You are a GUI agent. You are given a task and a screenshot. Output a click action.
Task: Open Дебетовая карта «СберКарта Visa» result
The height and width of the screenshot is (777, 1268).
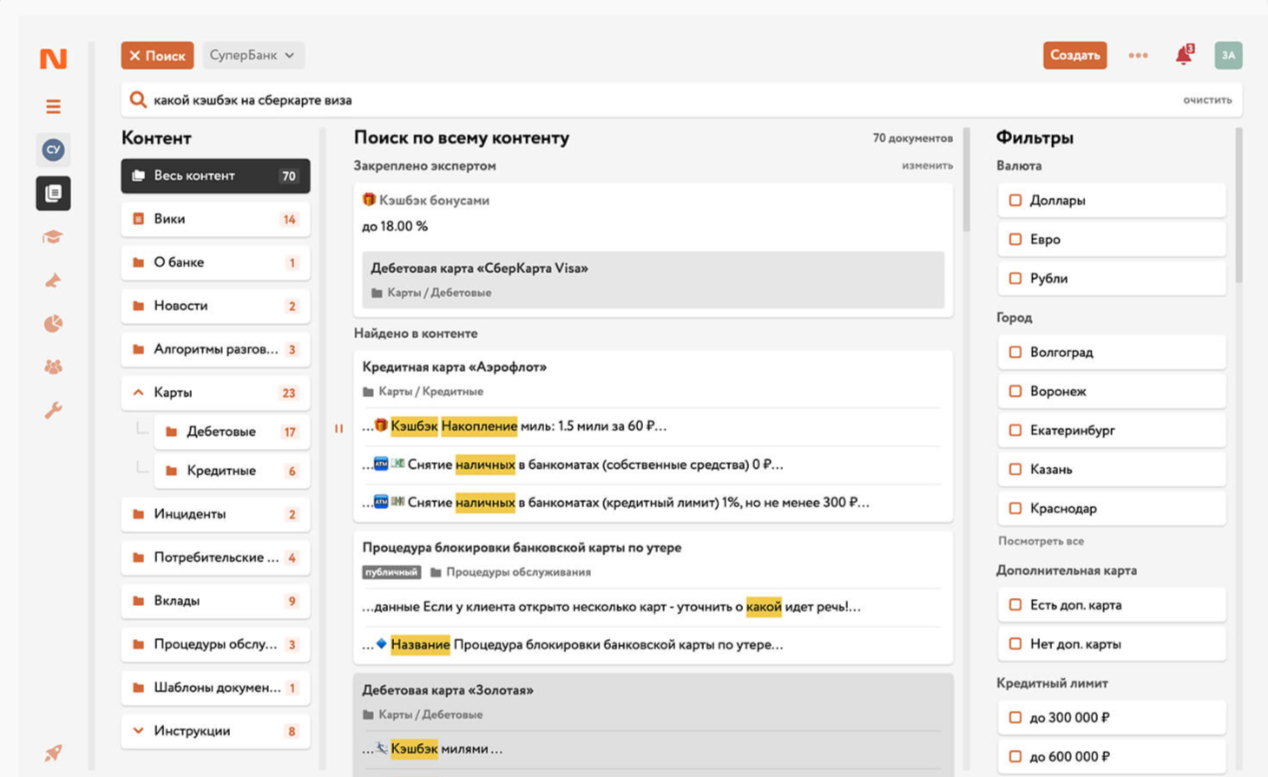653,280
